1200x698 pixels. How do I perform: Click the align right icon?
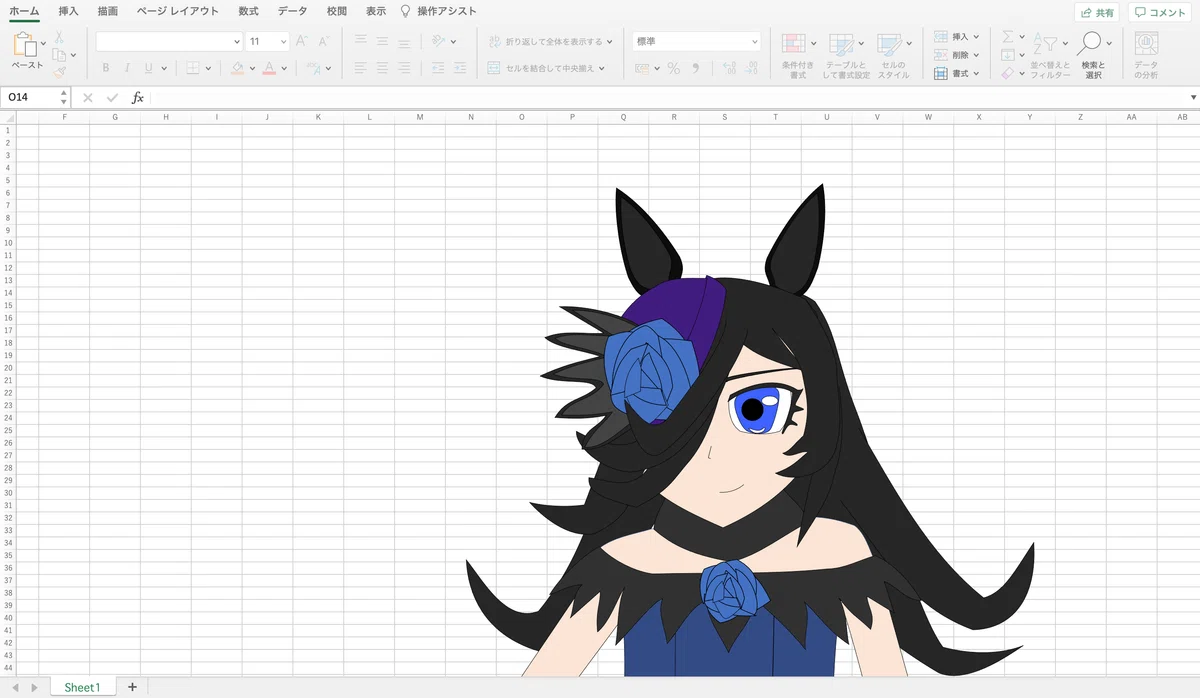(404, 68)
